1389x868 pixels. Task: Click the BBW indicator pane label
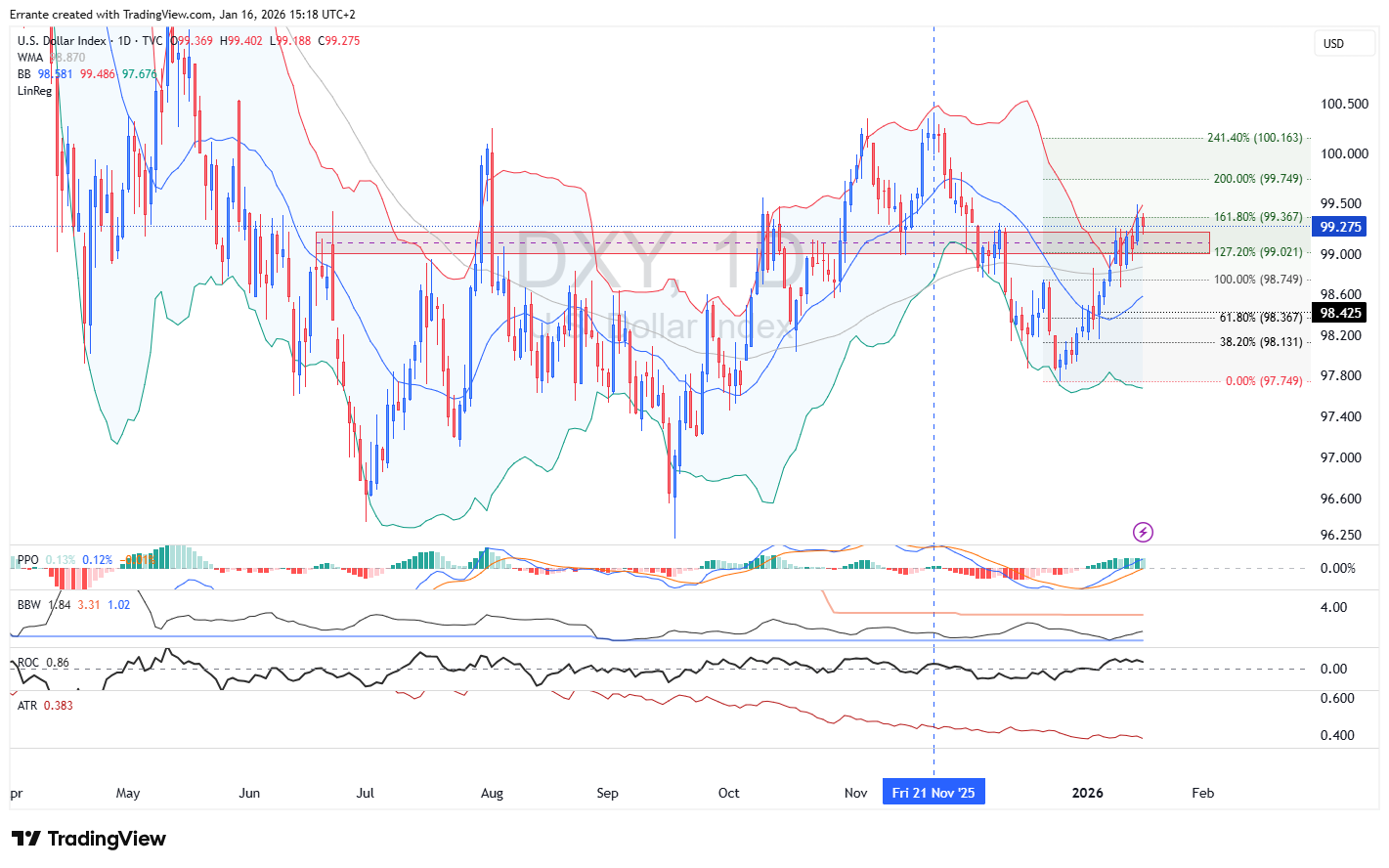pyautogui.click(x=29, y=605)
